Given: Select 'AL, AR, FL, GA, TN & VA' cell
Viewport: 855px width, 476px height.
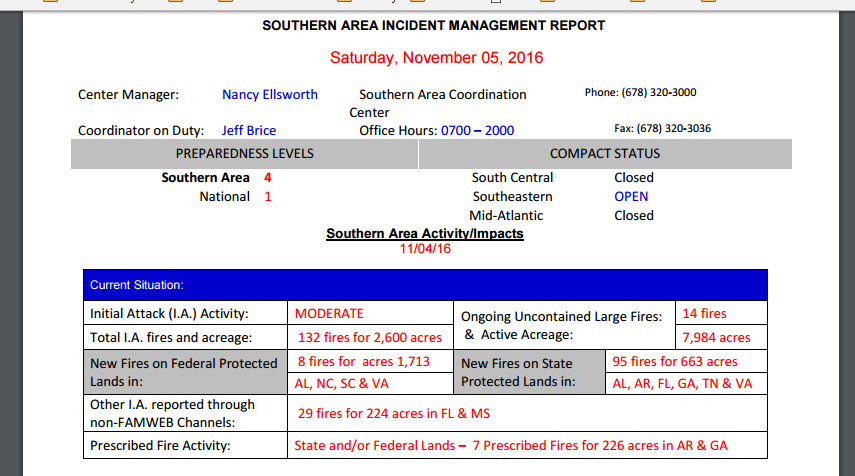Looking at the screenshot, I should 686,383.
